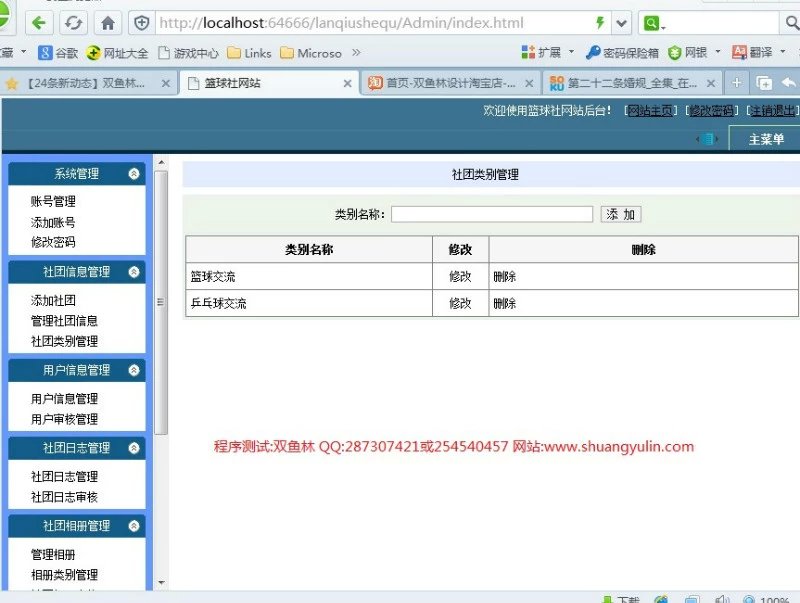The height and width of the screenshot is (603, 800).
Task: Open the 修改密码 header link
Action: coord(712,111)
